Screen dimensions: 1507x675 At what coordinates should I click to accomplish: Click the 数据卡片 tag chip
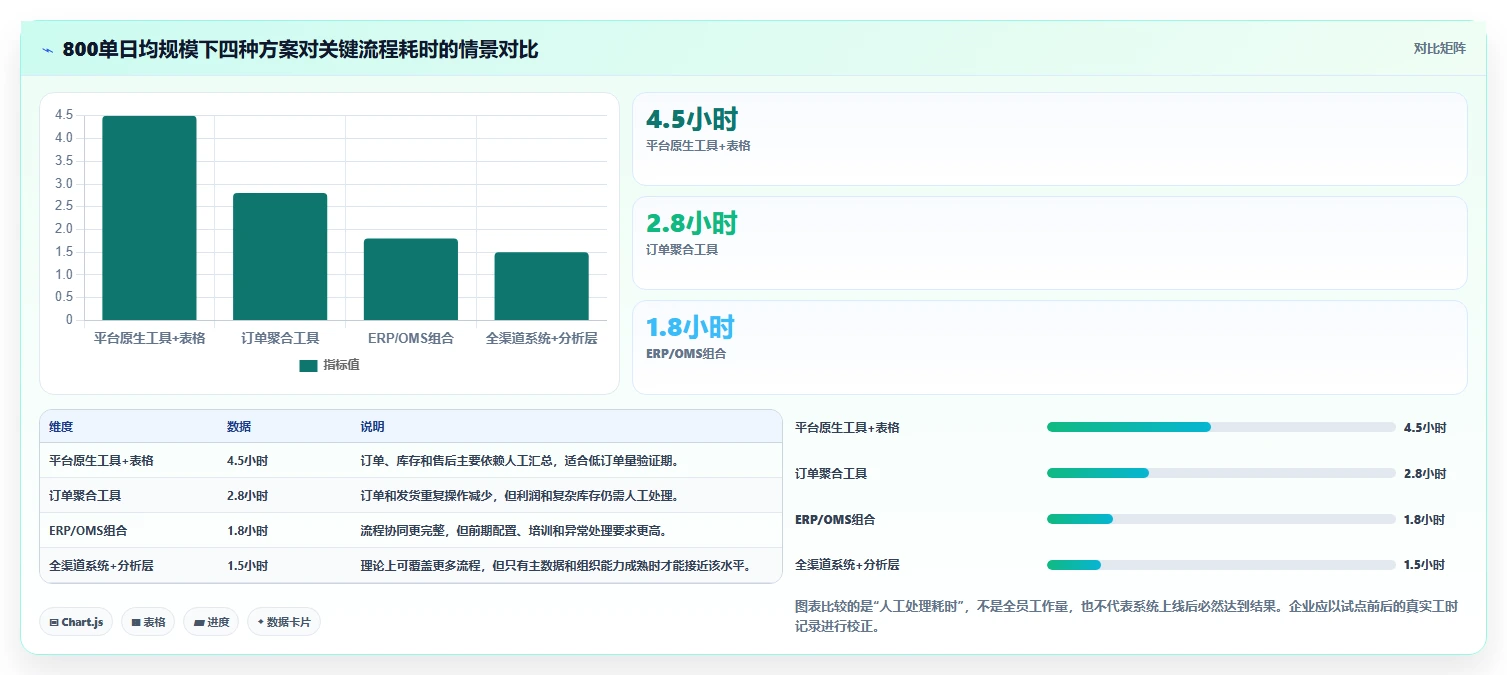click(284, 622)
